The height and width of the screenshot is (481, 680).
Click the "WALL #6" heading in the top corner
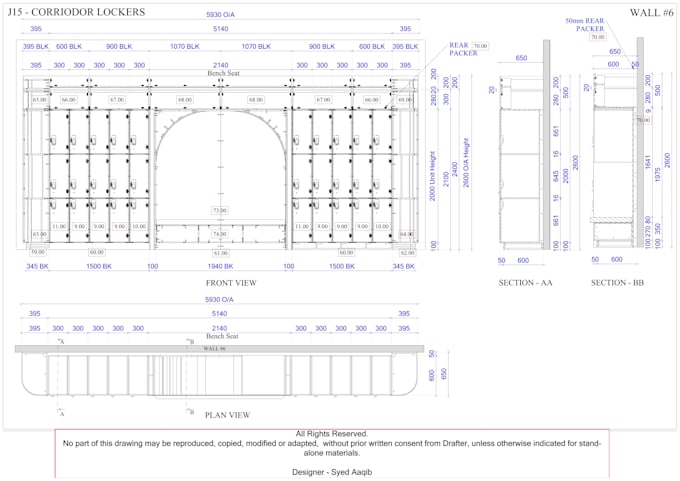point(651,13)
